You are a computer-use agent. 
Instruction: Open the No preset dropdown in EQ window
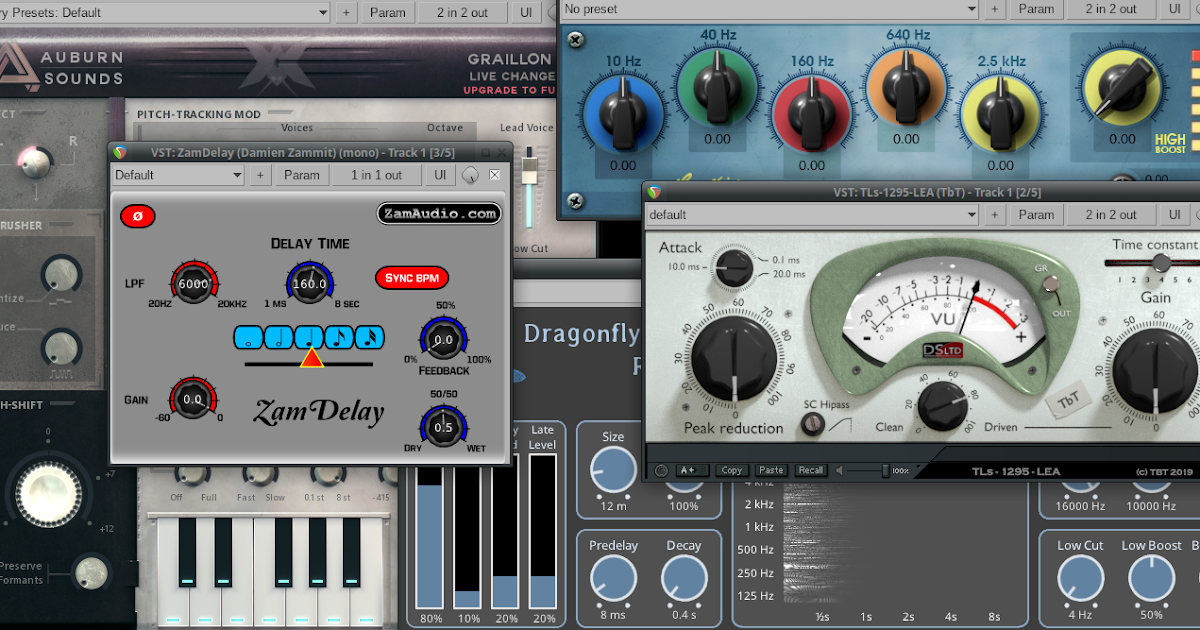click(x=768, y=9)
